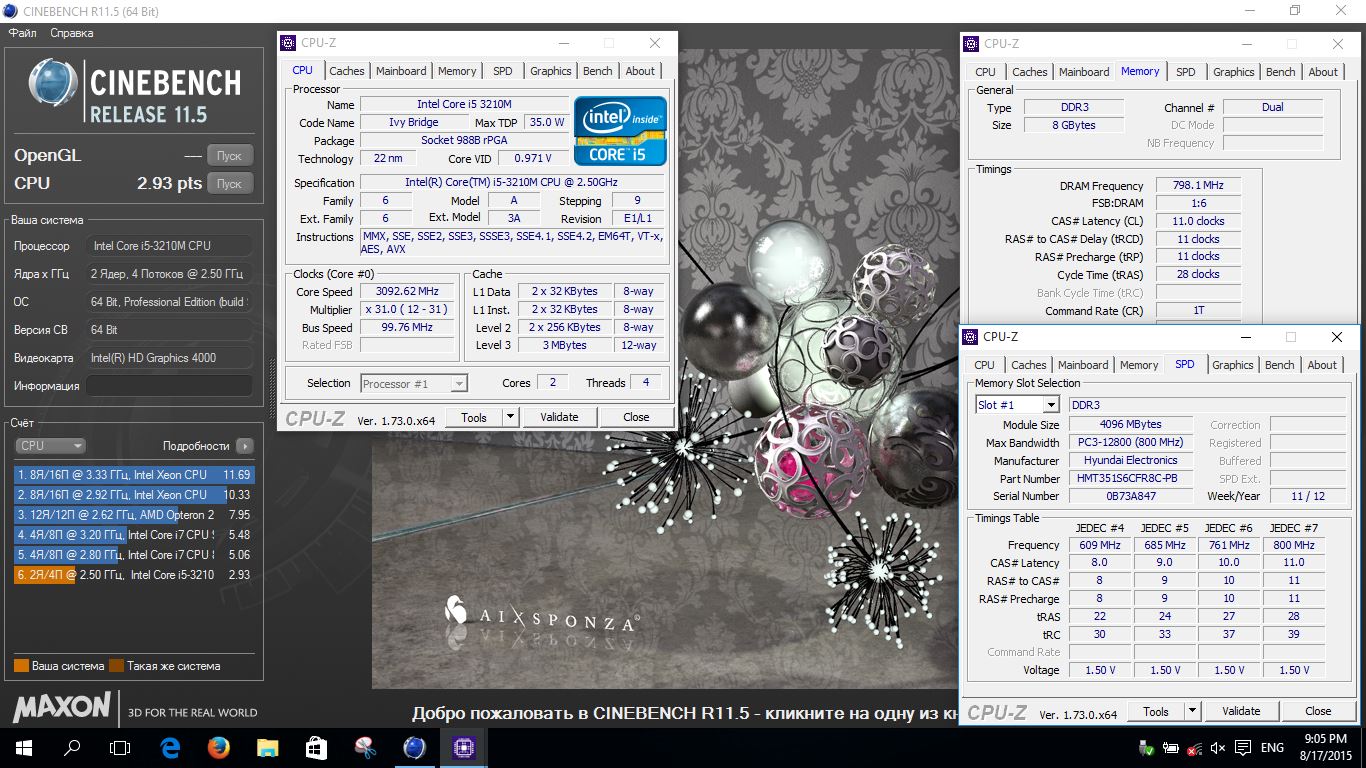Switch to the Cinebench taskbar icon
Image resolution: width=1366 pixels, height=768 pixels.
(x=414, y=747)
